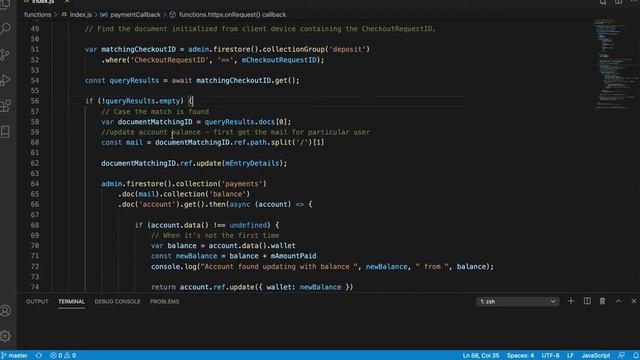Image resolution: width=640 pixels, height=360 pixels.
Task: Change end of line sequence LF
Action: click(570, 356)
